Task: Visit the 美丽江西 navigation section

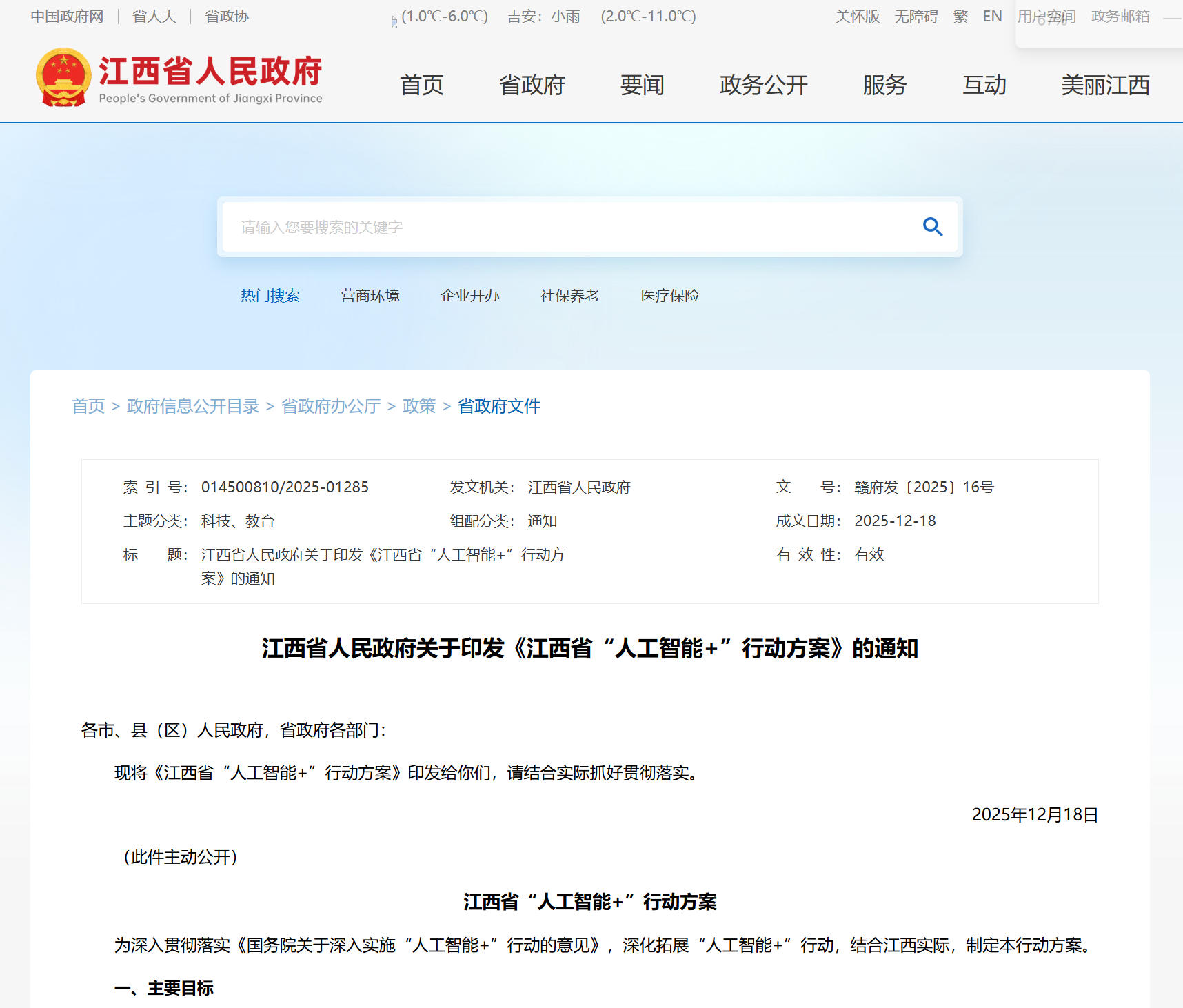Action: (1104, 85)
